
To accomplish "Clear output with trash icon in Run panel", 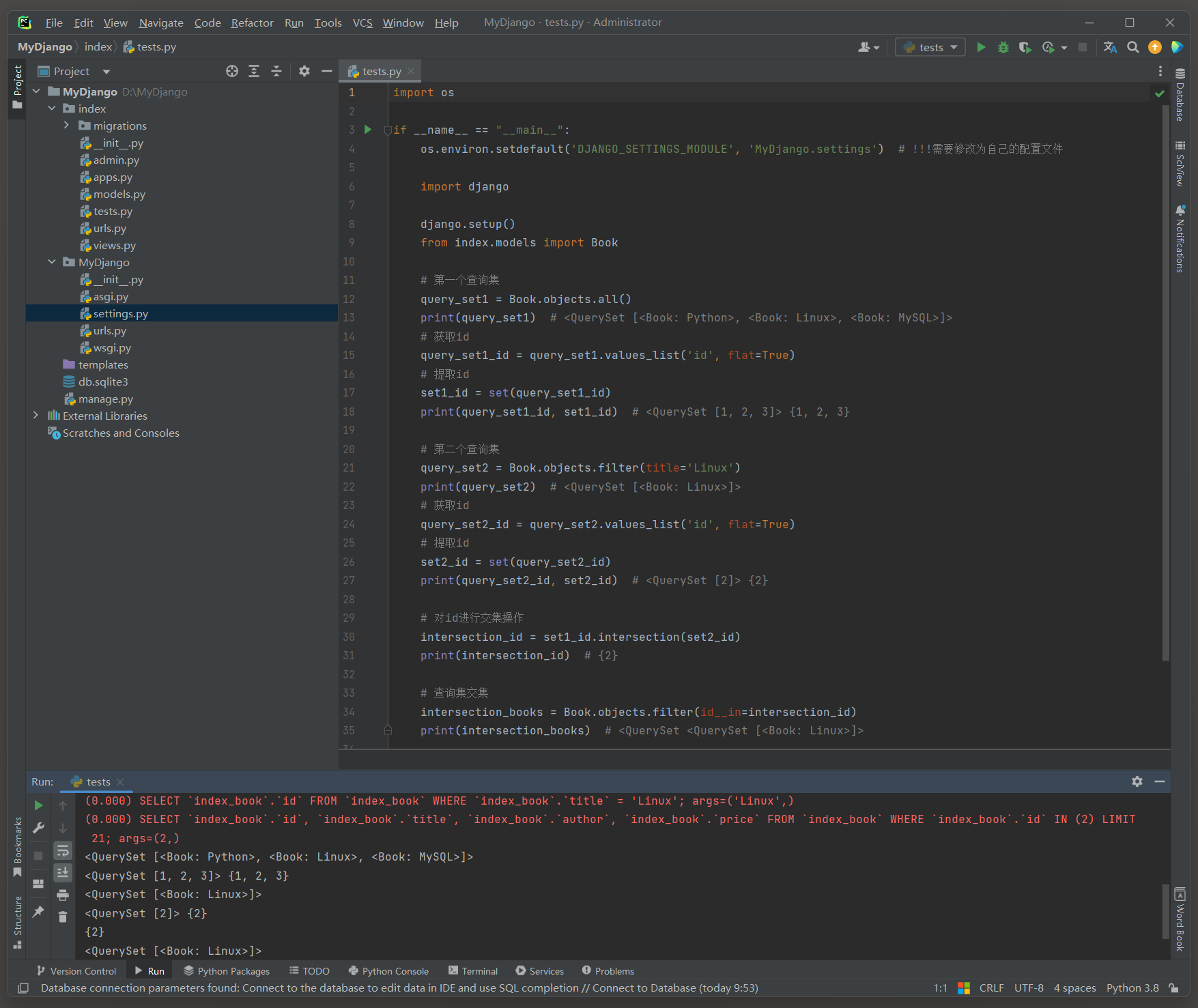I will click(63, 917).
